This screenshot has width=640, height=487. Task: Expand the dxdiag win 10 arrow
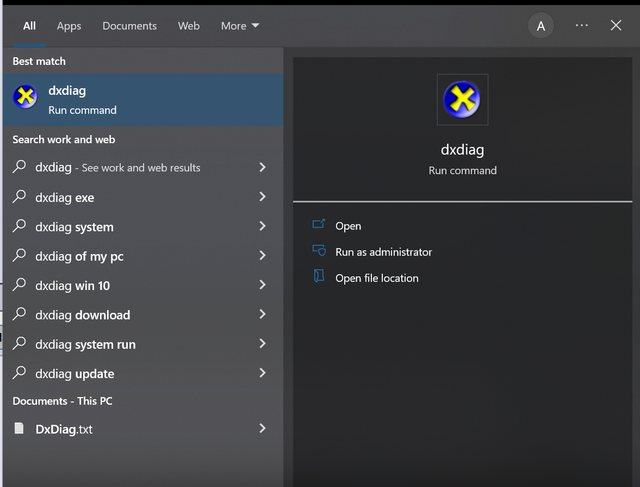pyautogui.click(x=262, y=285)
